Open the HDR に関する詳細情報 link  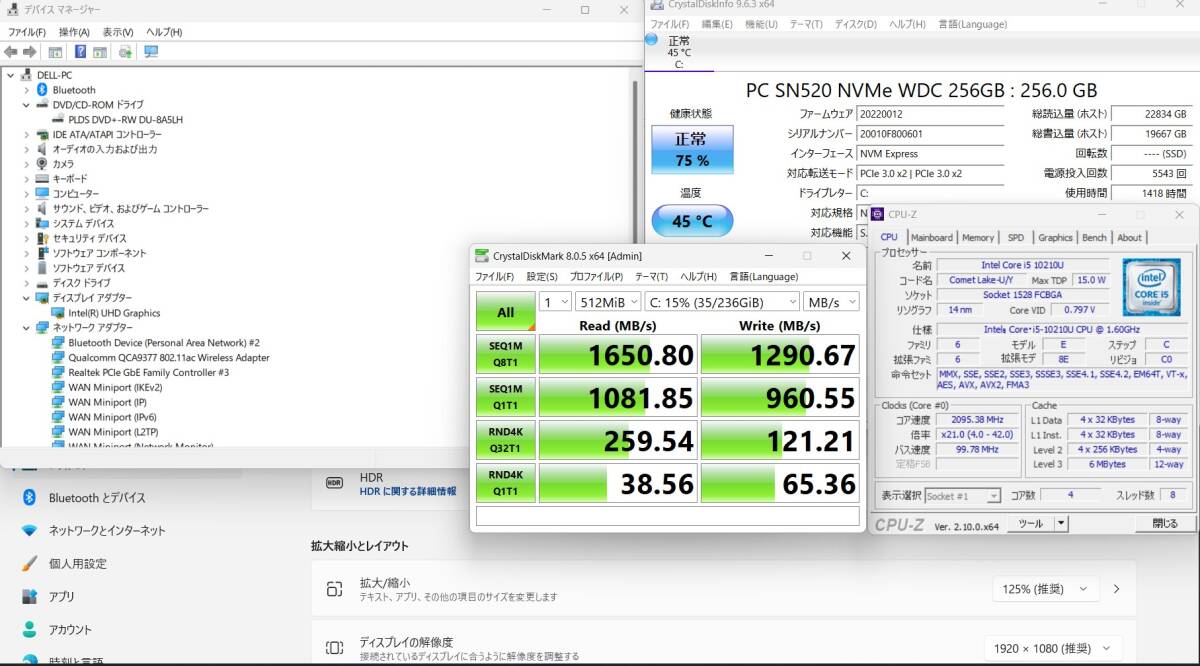(408, 491)
